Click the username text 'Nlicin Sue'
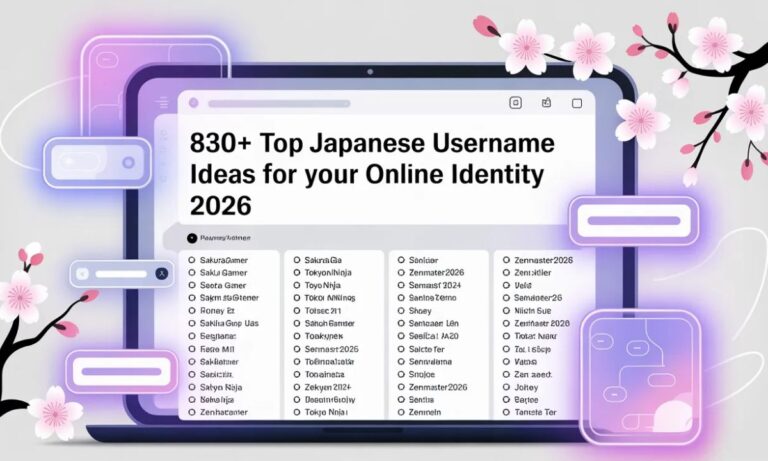768x461 pixels. 532,311
